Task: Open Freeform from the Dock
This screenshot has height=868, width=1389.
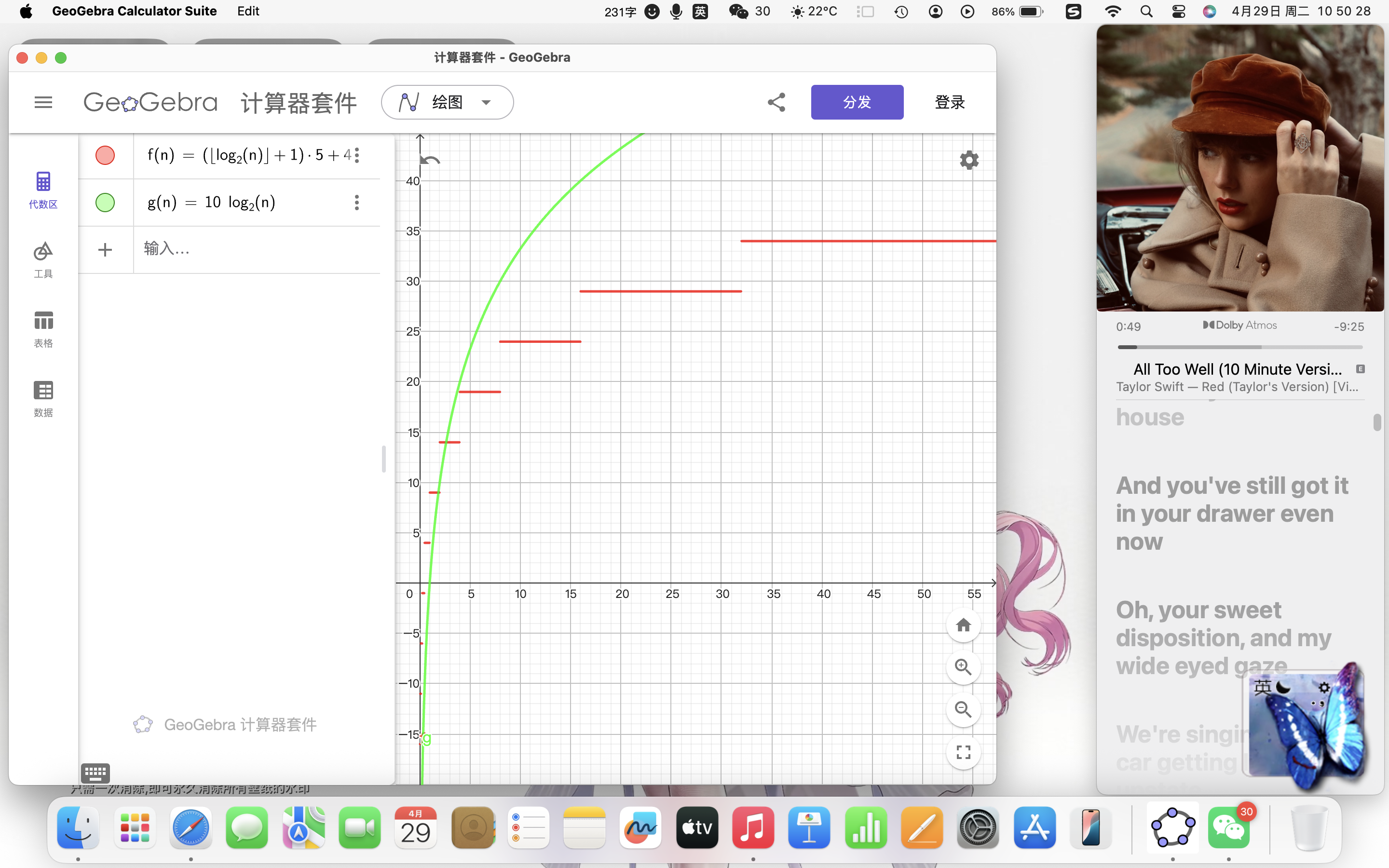Action: pos(640,828)
